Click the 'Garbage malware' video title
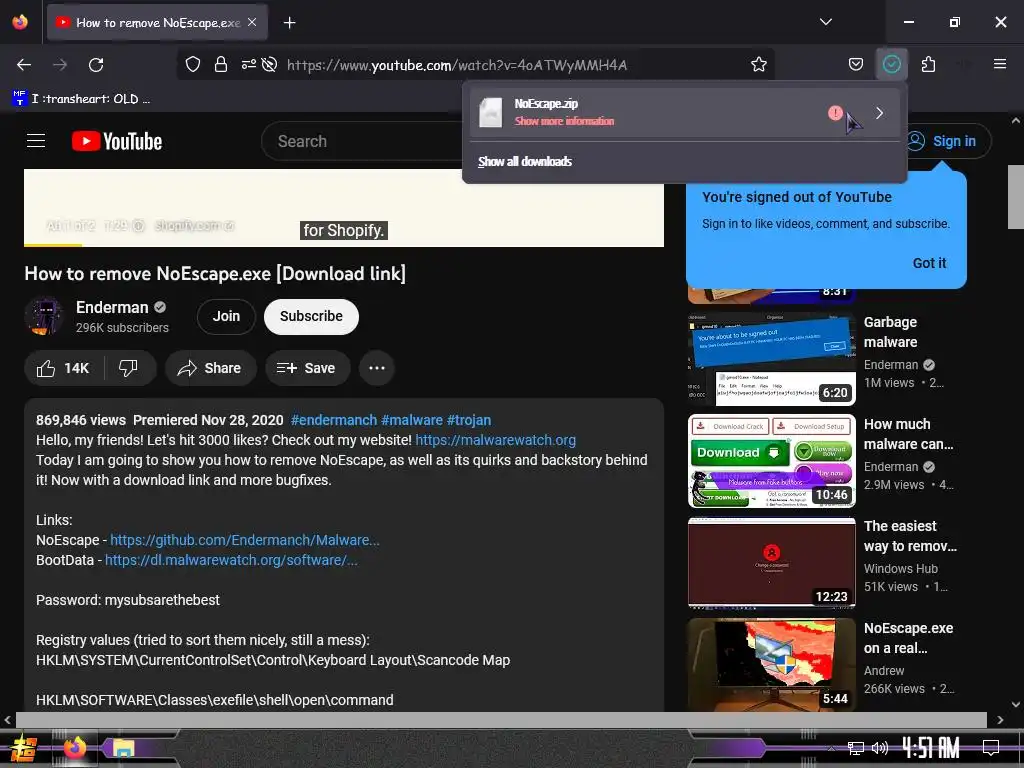The height and width of the screenshot is (768, 1024). tap(890, 332)
